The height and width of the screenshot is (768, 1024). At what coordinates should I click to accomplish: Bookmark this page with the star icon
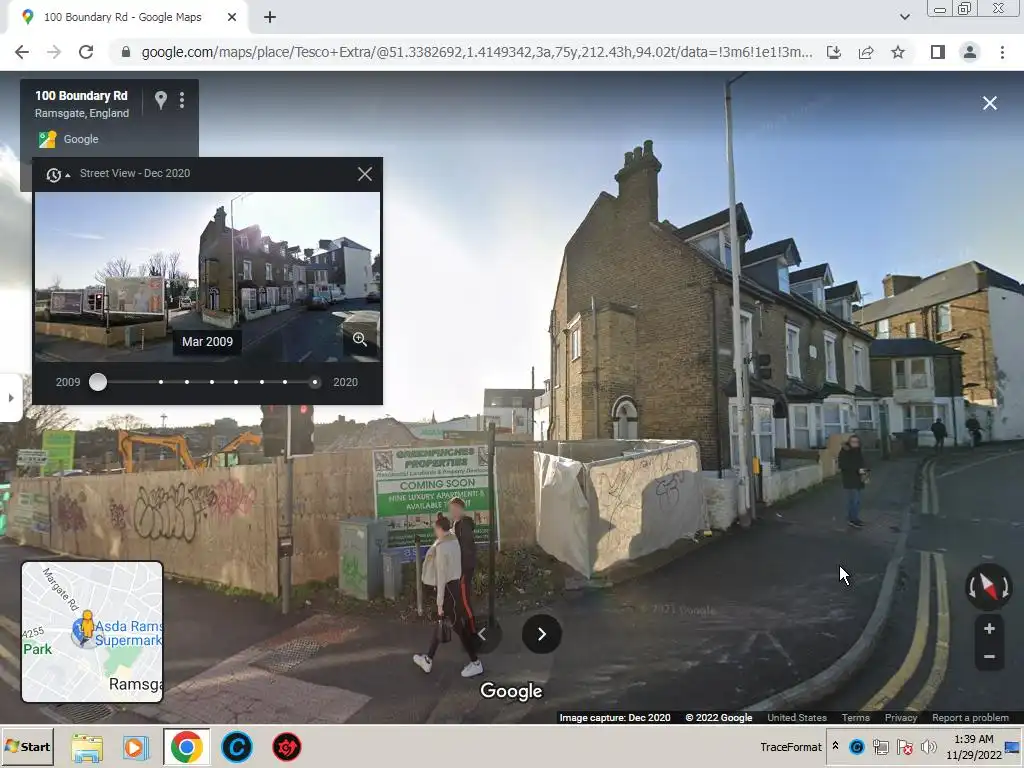tap(898, 52)
